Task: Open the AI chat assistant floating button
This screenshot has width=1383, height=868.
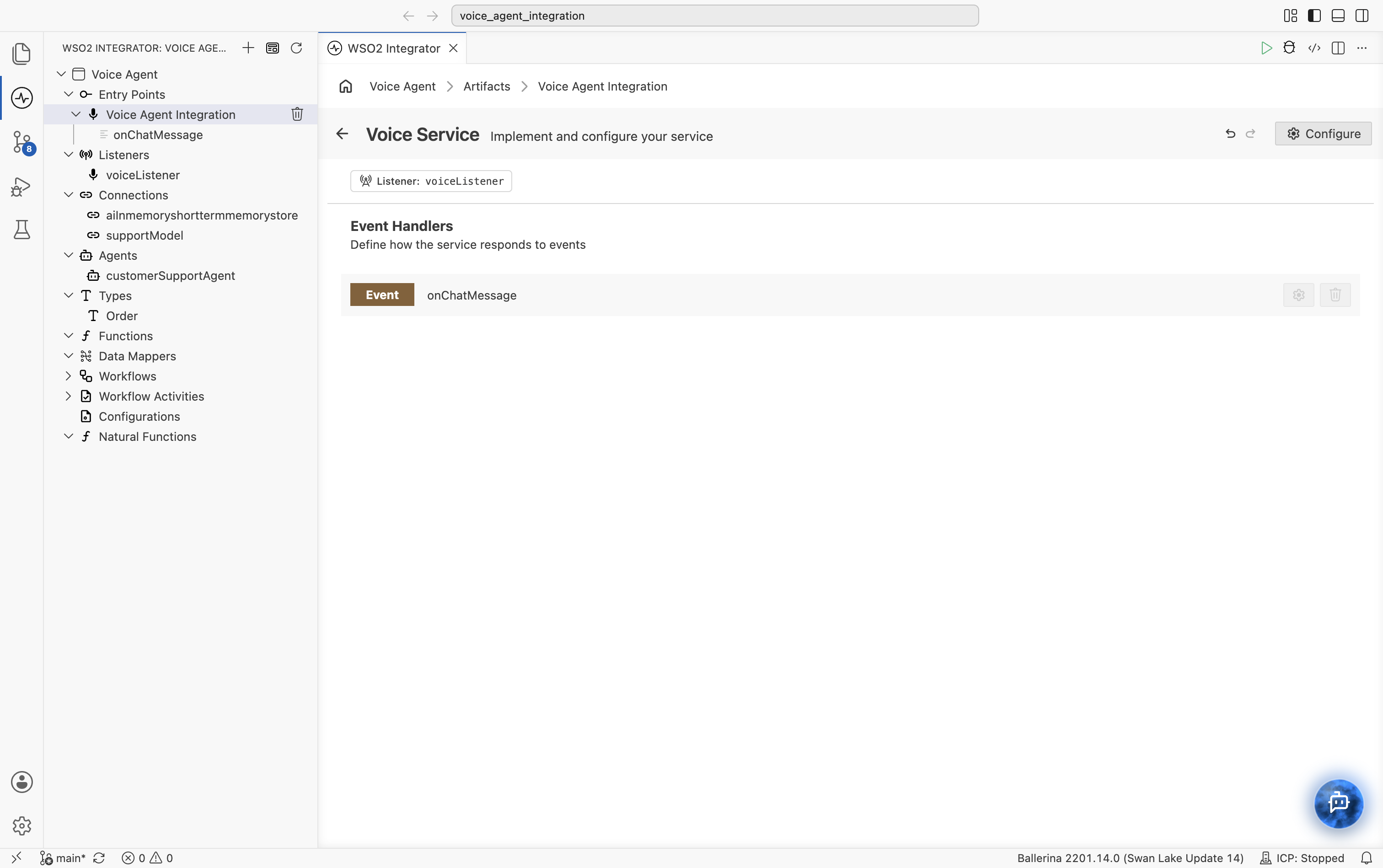Action: click(1338, 803)
